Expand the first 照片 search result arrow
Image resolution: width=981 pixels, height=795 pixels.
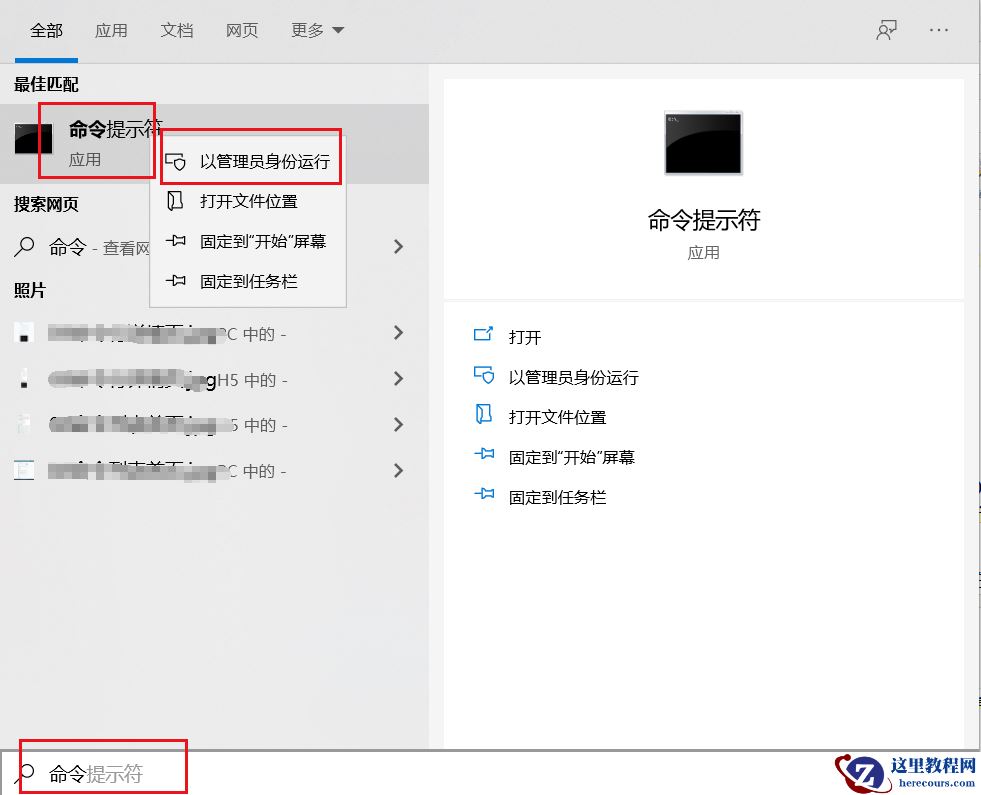point(398,333)
